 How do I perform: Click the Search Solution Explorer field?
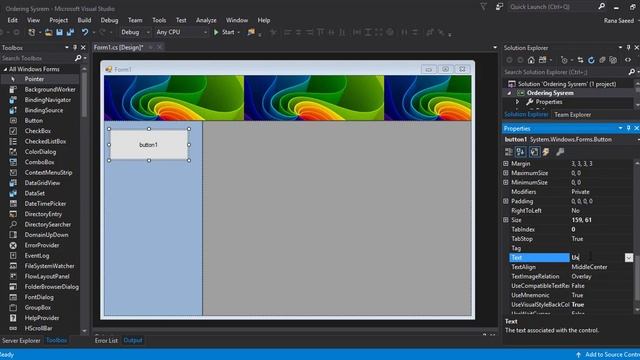[565, 72]
